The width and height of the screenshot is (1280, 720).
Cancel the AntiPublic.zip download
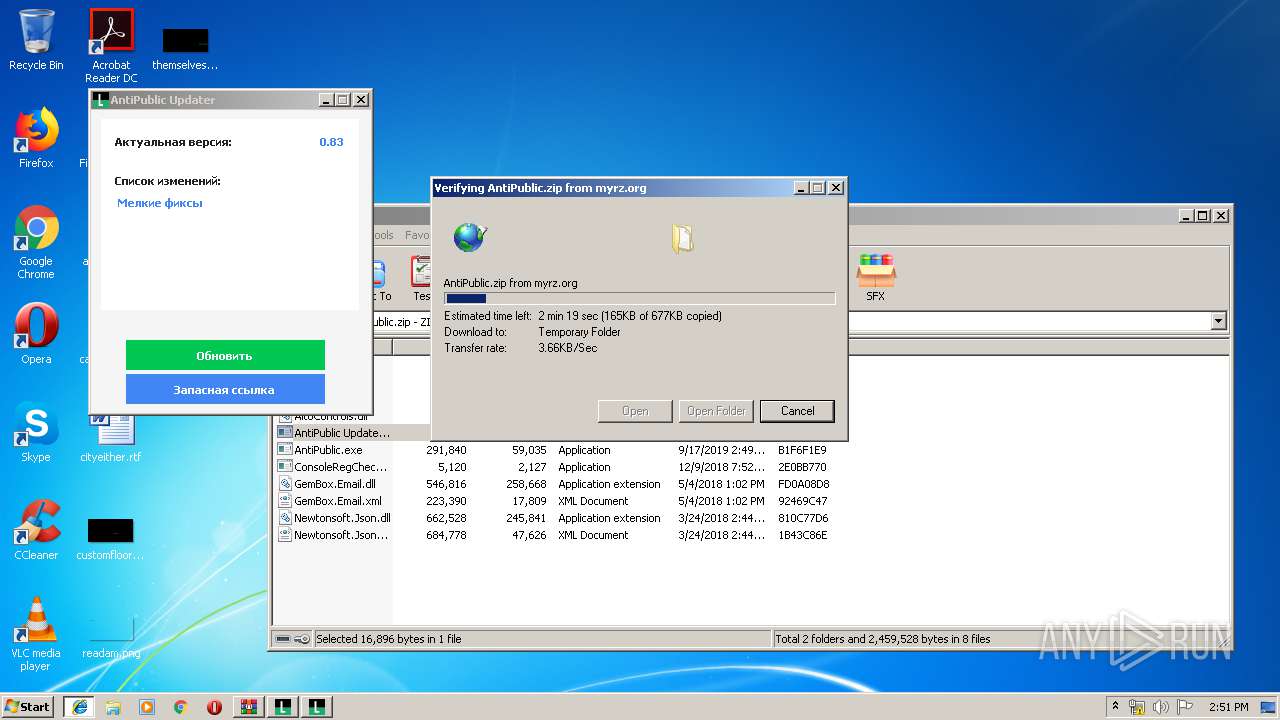coord(797,411)
